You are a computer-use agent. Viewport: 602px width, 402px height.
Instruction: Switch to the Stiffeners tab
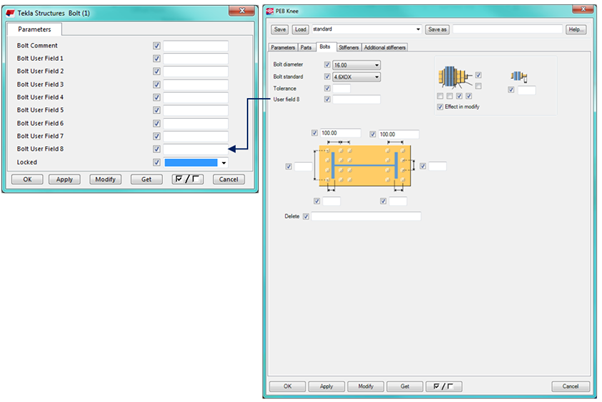click(346, 47)
